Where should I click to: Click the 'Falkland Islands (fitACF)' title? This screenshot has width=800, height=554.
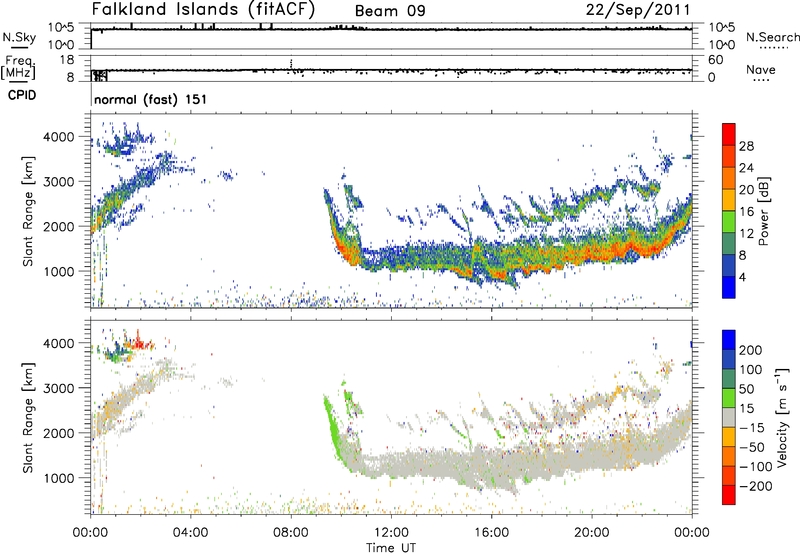203,10
